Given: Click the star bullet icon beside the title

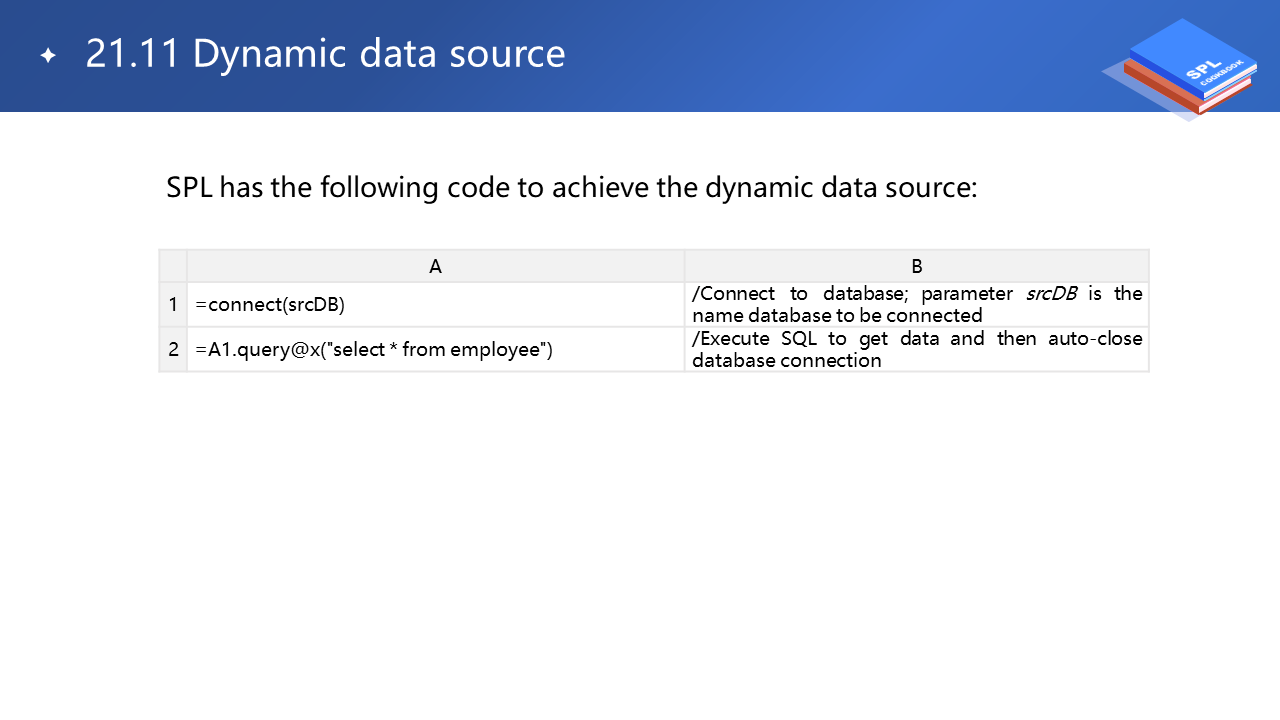Looking at the screenshot, I should click(48, 56).
